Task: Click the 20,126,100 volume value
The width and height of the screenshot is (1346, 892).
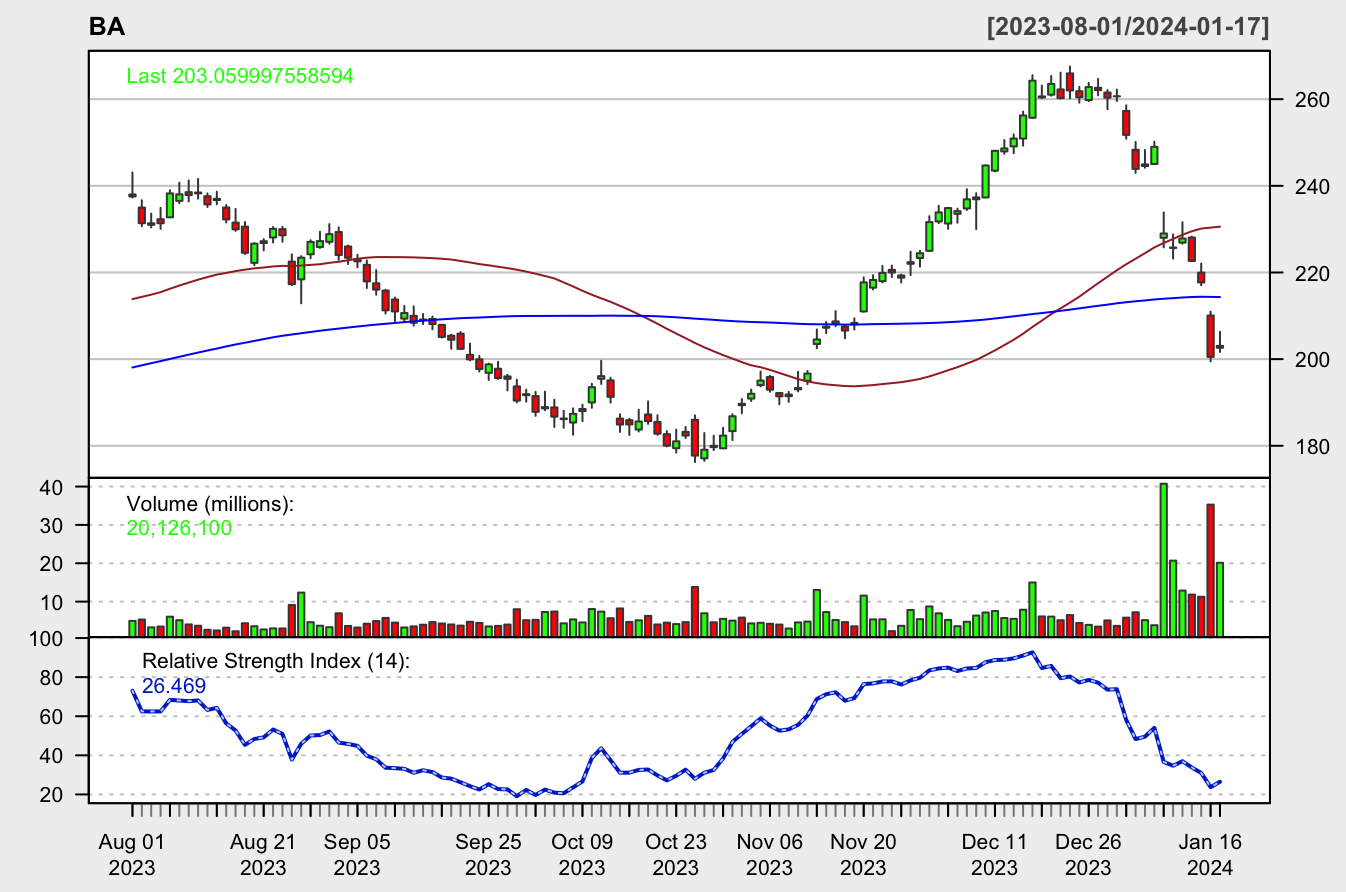Action: click(x=179, y=528)
